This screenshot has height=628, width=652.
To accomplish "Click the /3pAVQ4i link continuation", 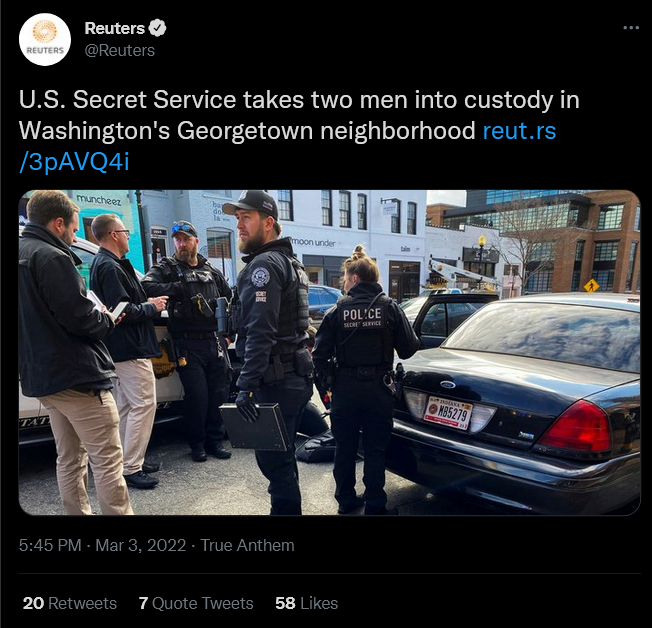I will (74, 162).
